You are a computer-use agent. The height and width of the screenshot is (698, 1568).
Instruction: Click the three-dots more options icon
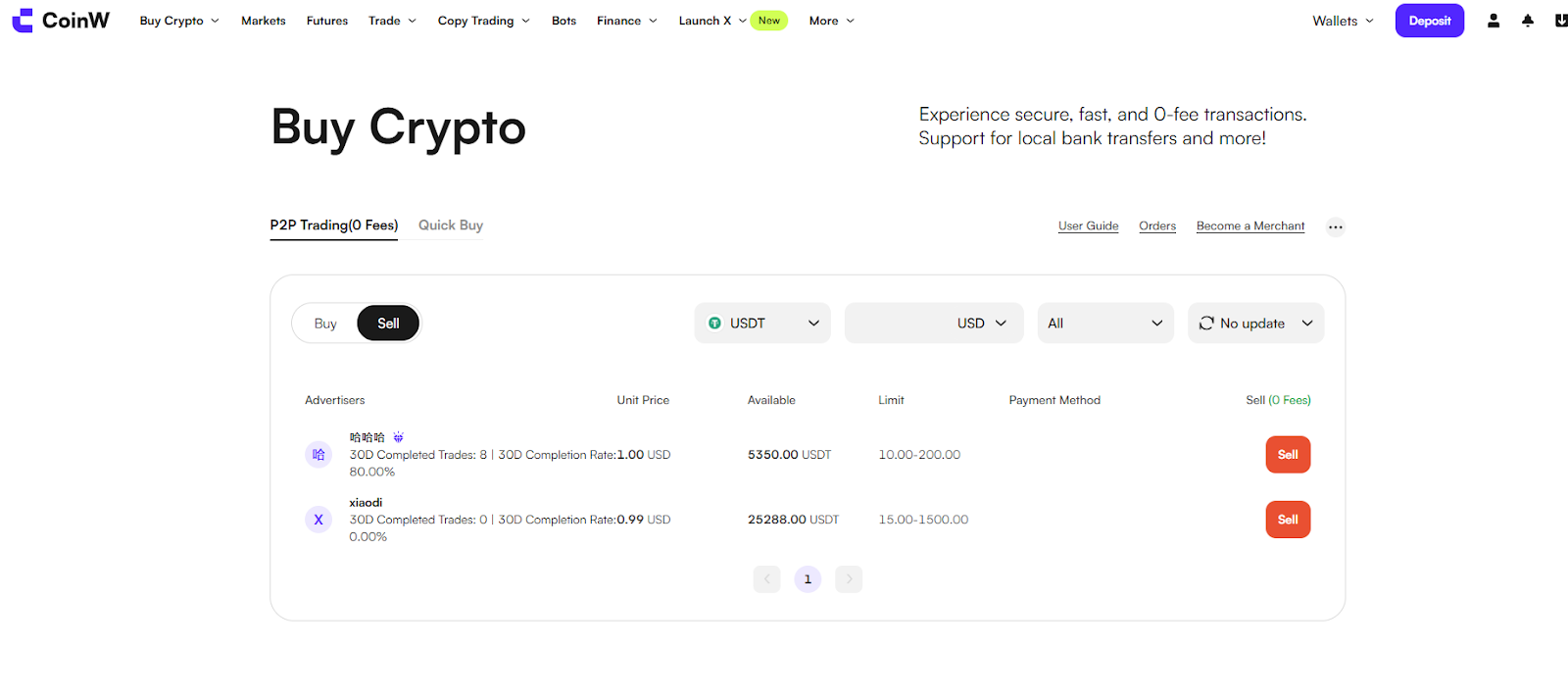coord(1336,226)
